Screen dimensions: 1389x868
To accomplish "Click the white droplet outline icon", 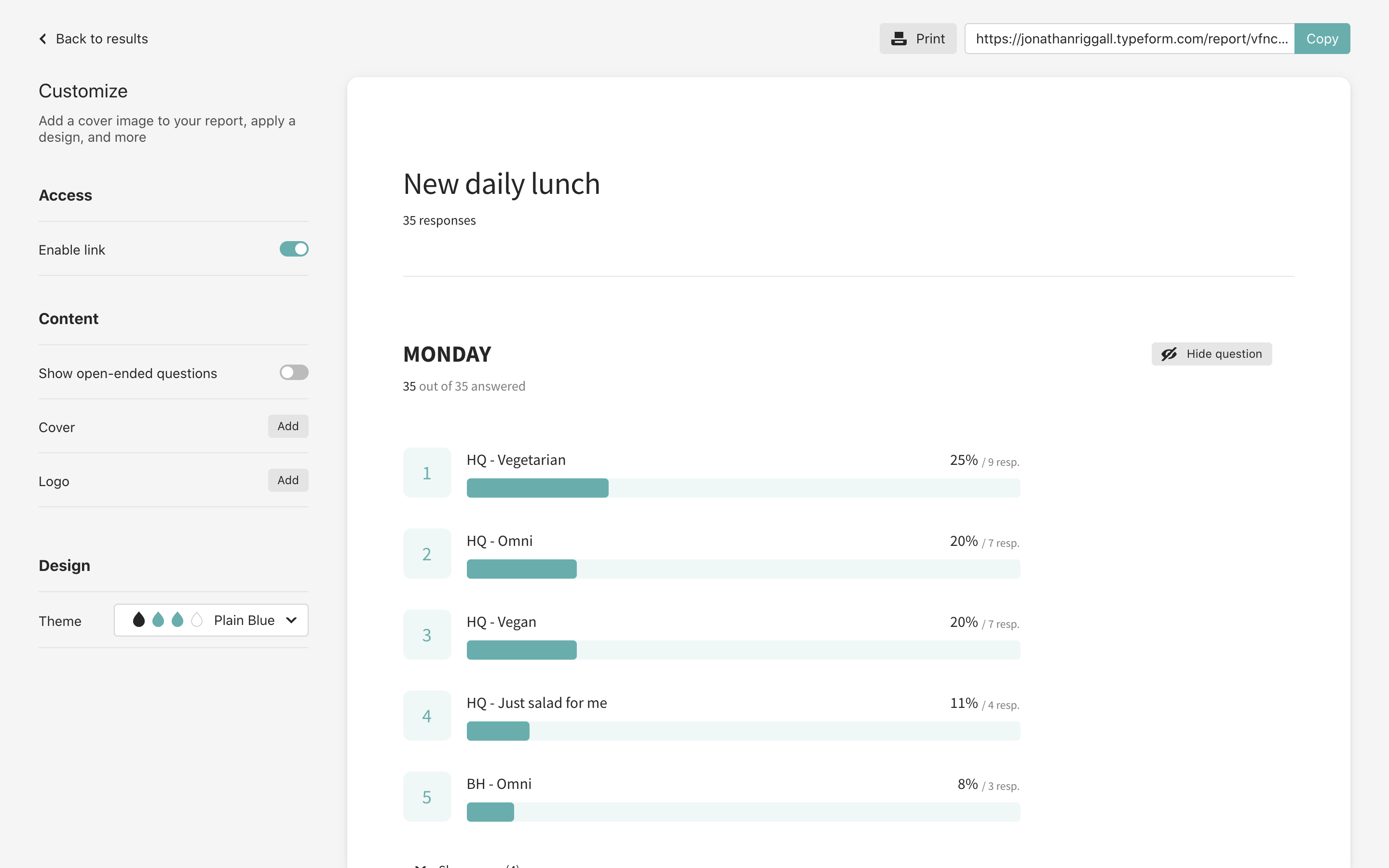I will [197, 620].
